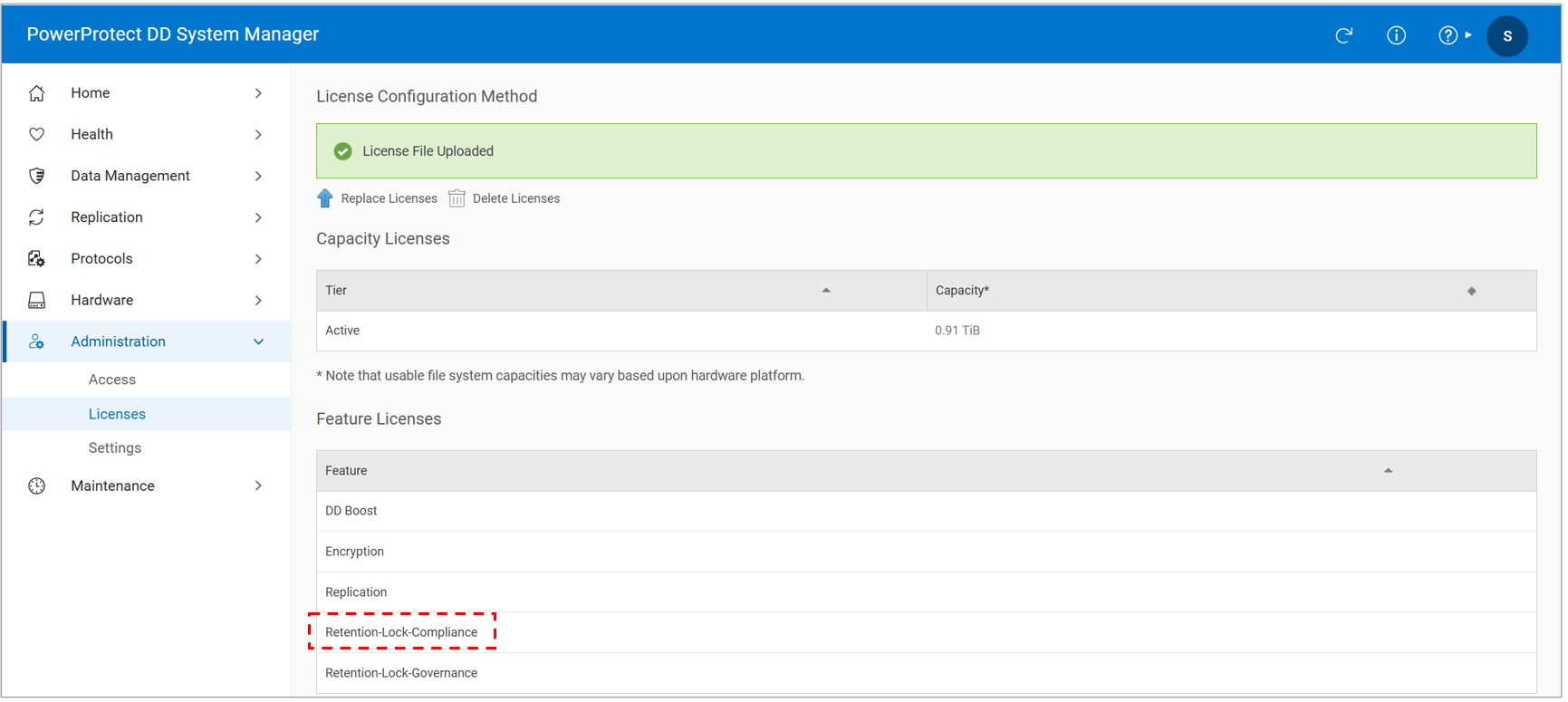Select the Retention-Lock-Compliance row
This screenshot has width=1568, height=702.
927,632
